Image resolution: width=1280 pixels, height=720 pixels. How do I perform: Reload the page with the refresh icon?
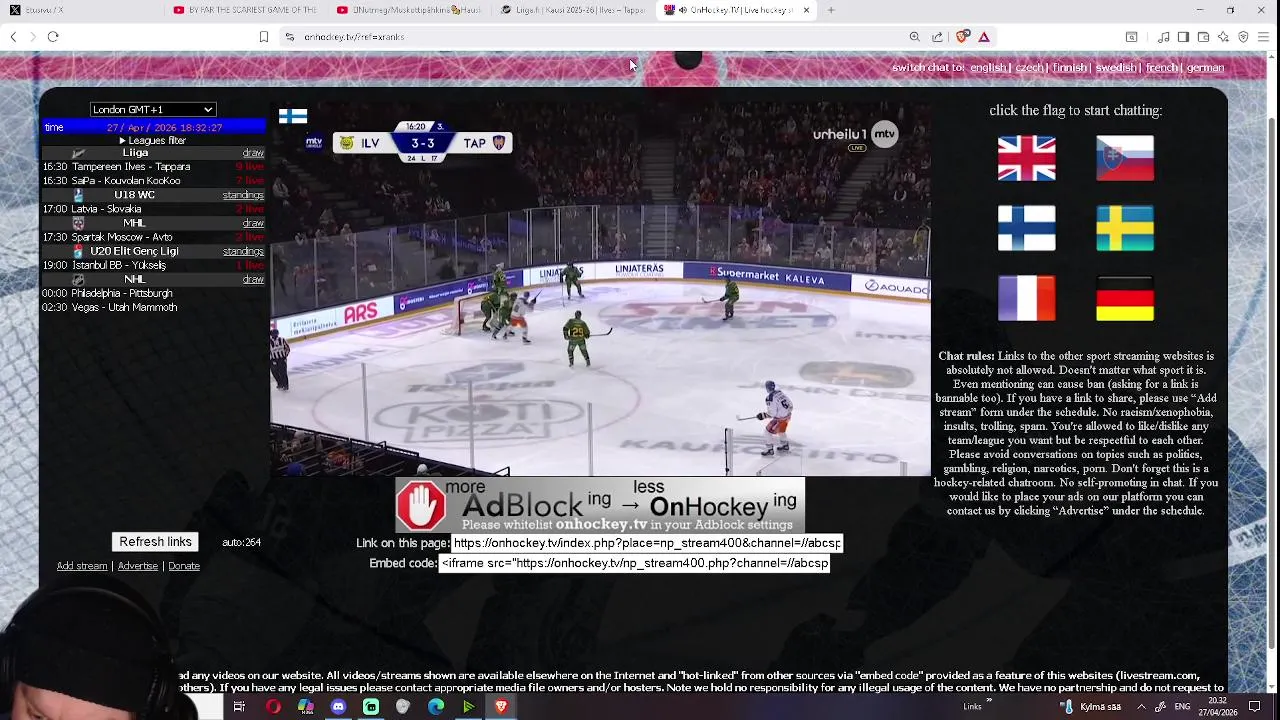53,37
